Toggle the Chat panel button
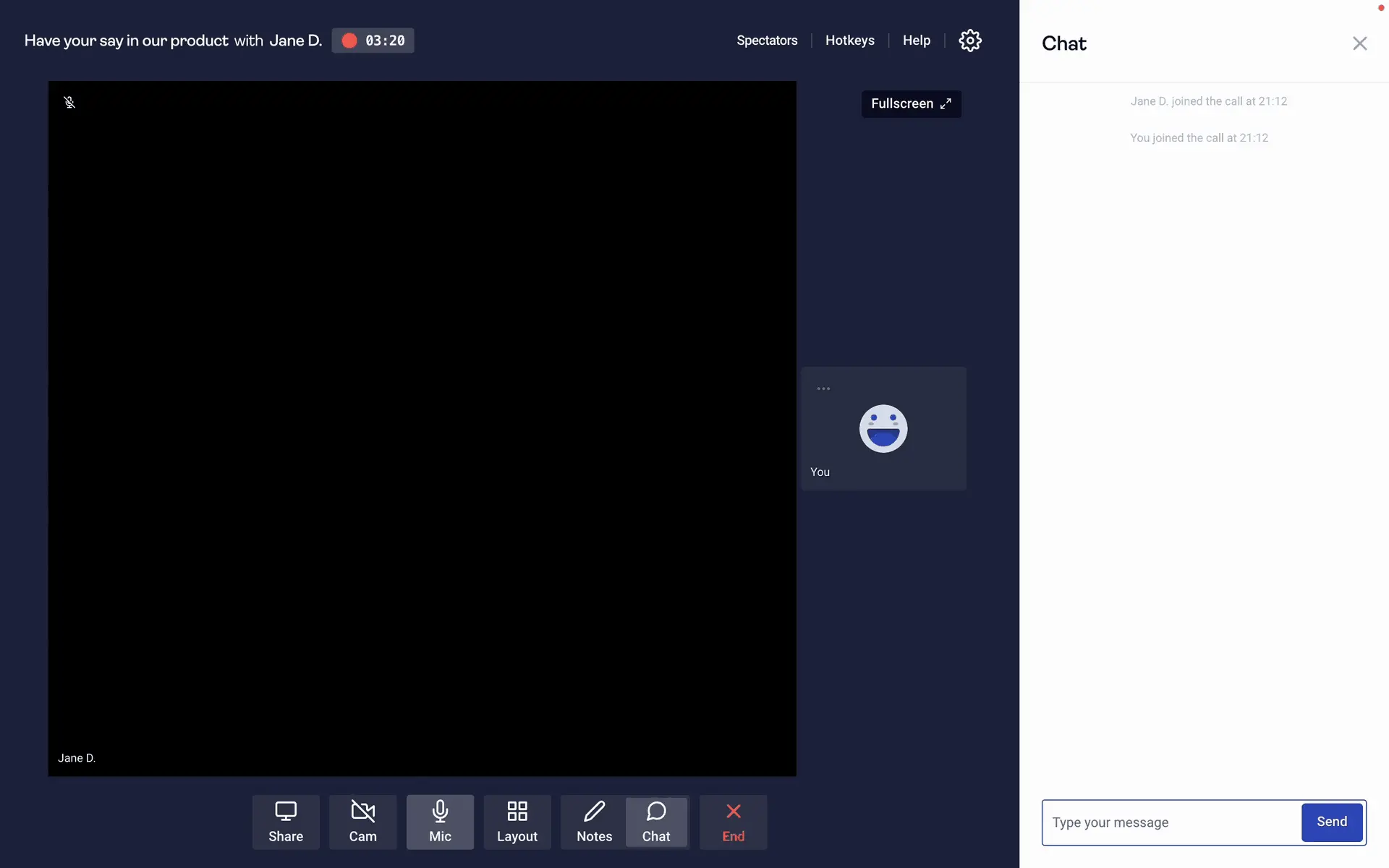The width and height of the screenshot is (1389, 868). click(656, 822)
